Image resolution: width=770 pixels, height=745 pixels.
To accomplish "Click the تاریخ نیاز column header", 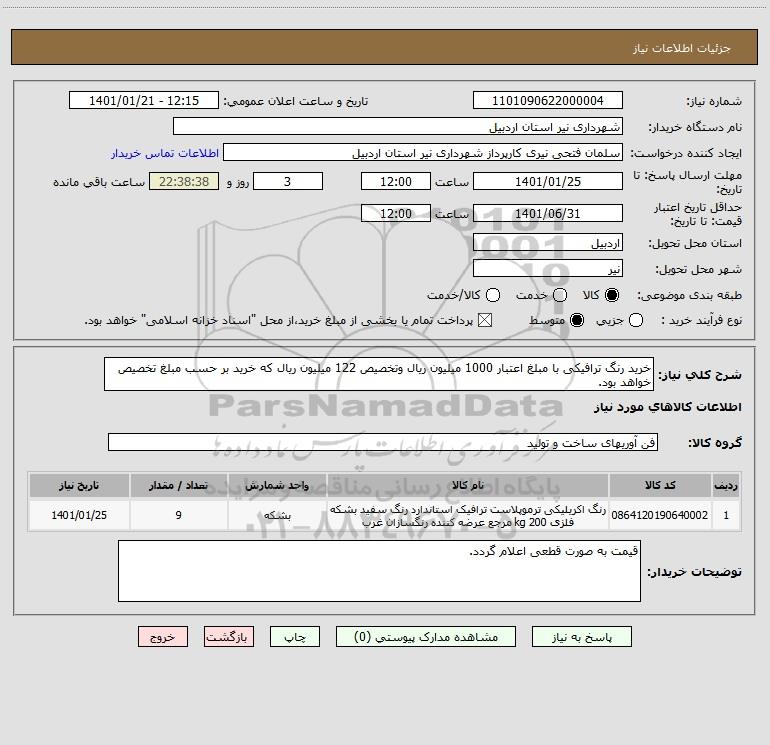I will tap(79, 485).
